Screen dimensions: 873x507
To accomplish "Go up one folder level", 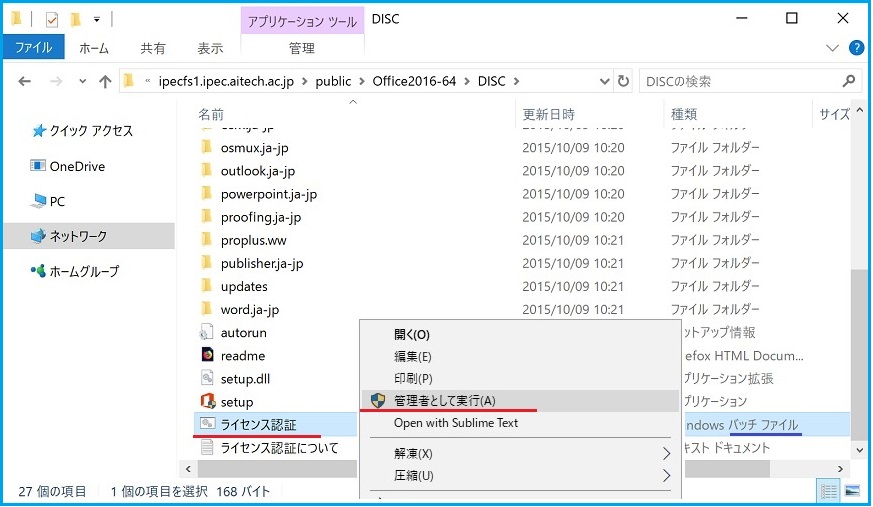I will (105, 81).
